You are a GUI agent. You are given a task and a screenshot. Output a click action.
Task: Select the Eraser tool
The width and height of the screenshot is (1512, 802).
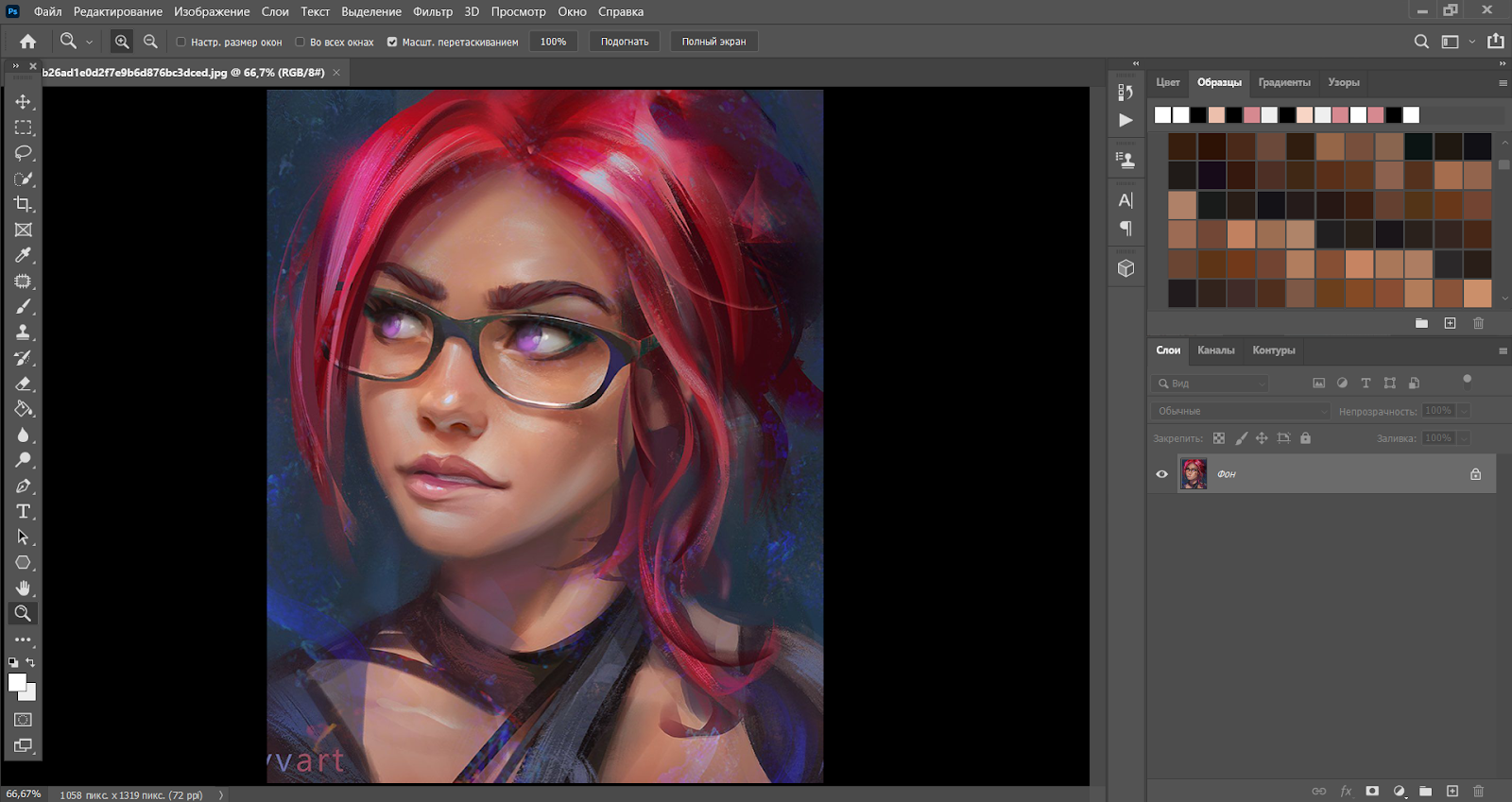point(23,384)
